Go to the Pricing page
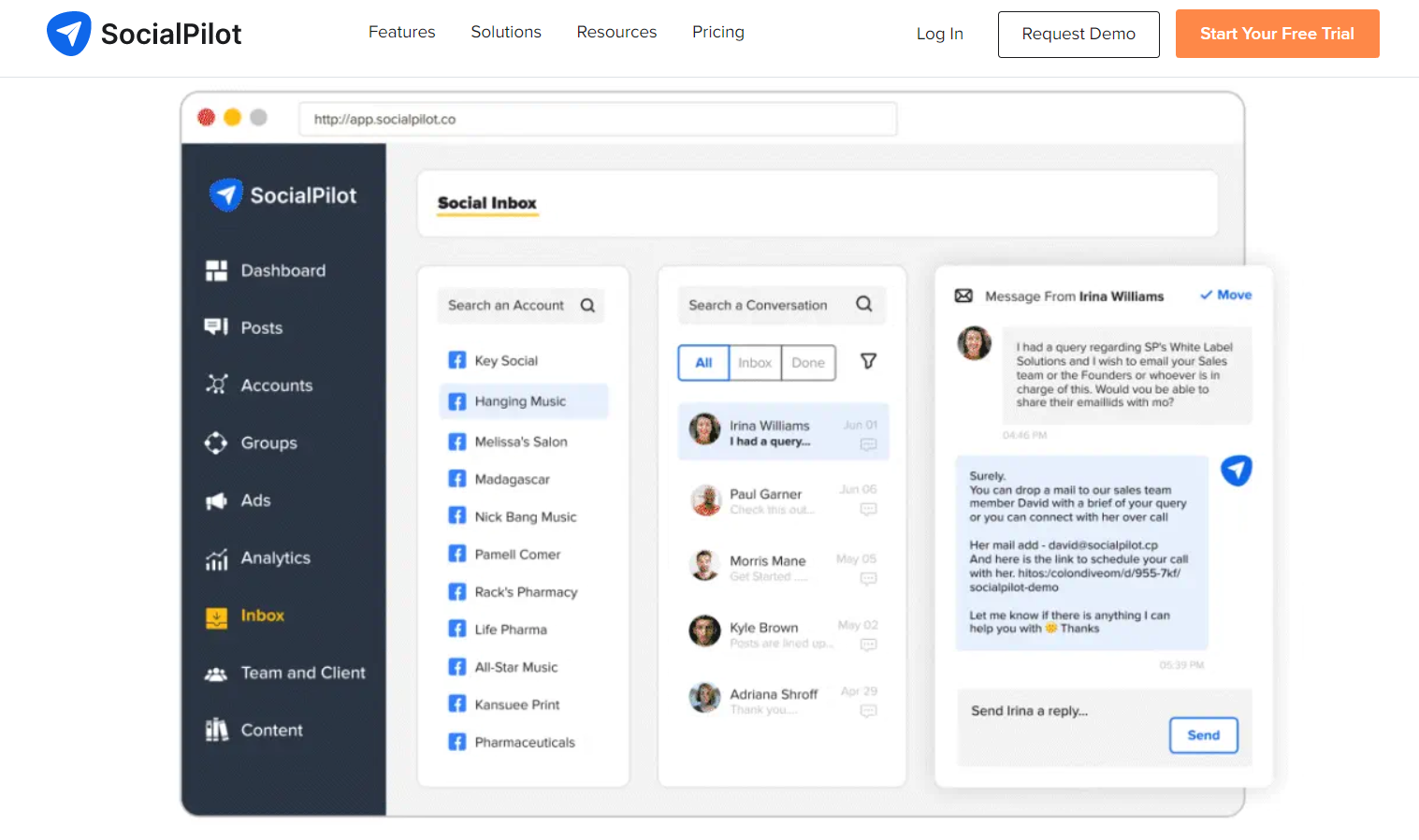Viewport: 1419px width, 840px height. point(718,32)
